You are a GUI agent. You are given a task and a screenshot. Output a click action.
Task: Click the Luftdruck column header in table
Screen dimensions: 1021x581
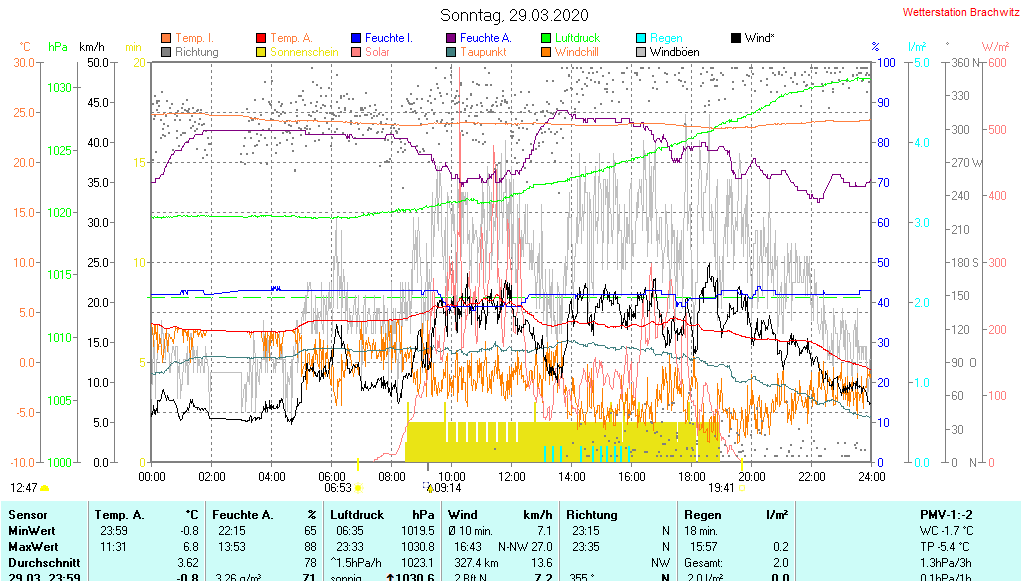click(x=358, y=515)
